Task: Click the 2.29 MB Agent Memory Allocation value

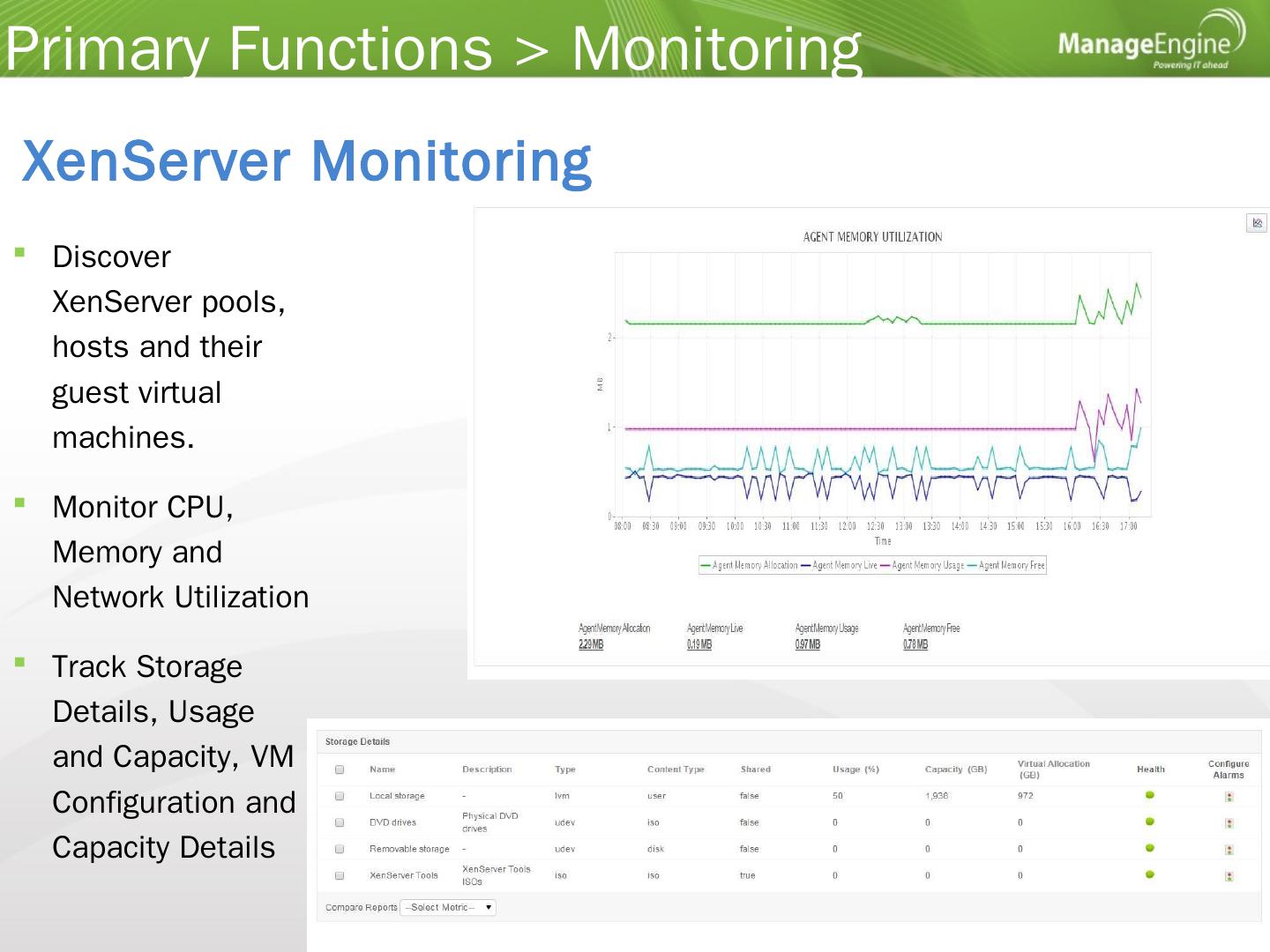Action: (x=591, y=644)
